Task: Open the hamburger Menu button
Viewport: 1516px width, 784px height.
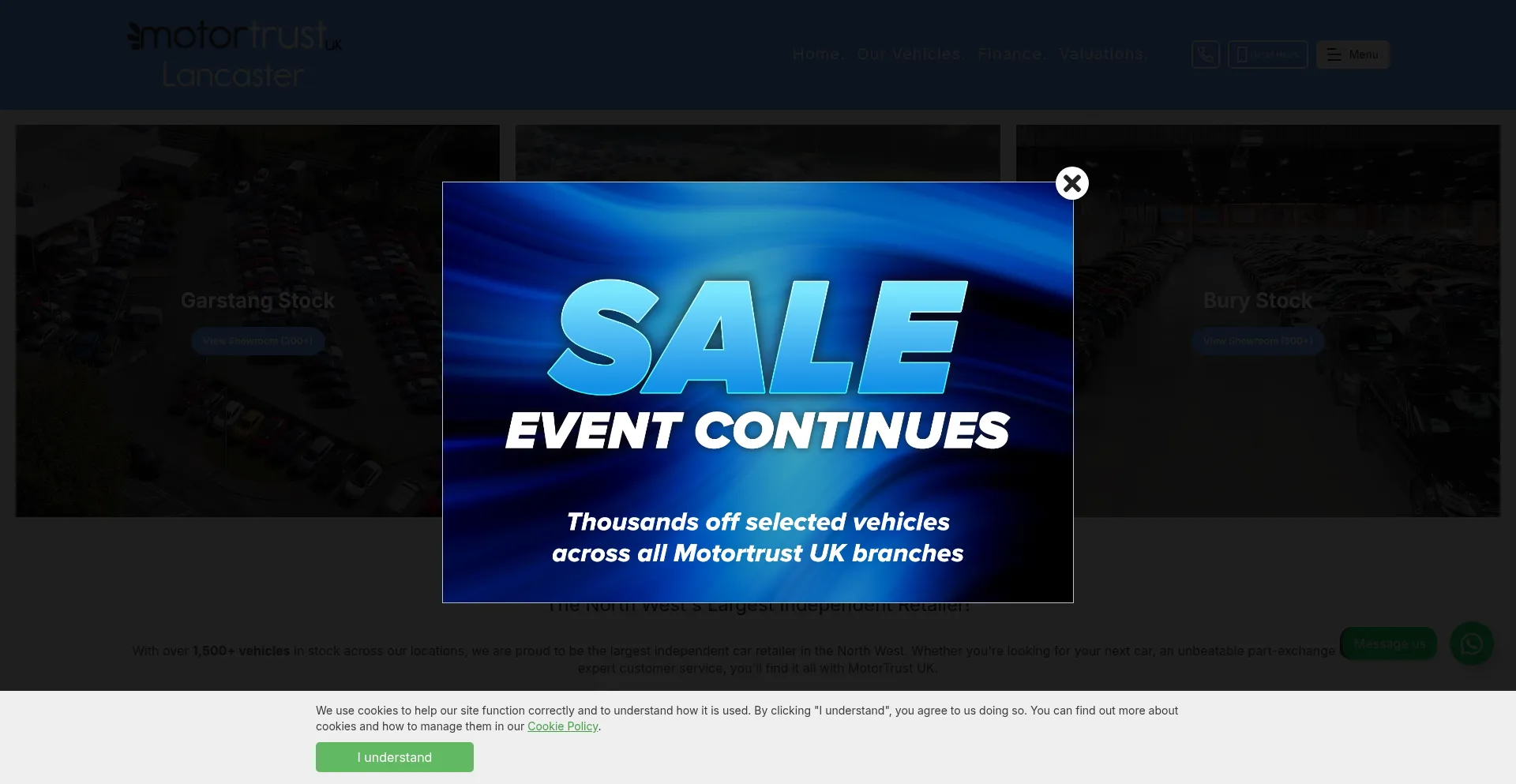Action: [x=1353, y=54]
